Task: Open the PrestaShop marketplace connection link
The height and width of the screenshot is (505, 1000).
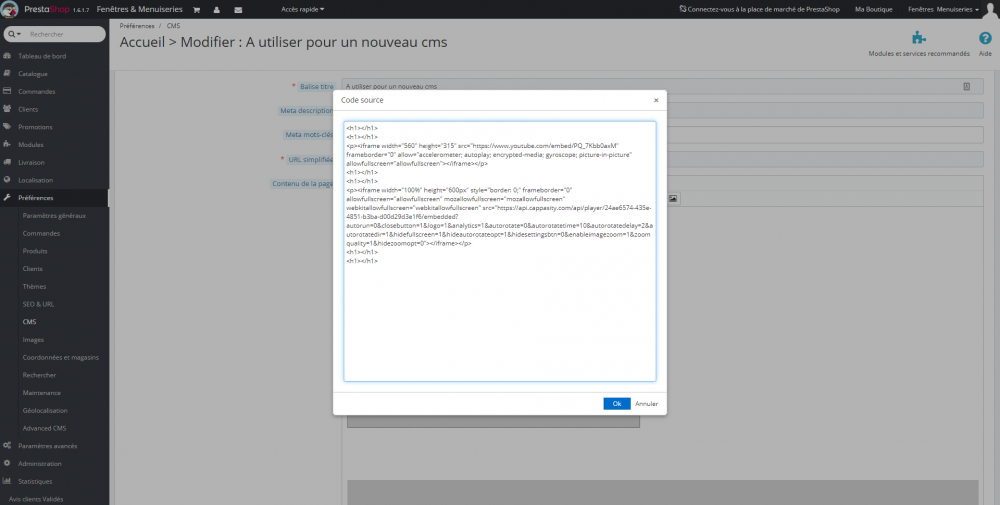Action: point(760,10)
